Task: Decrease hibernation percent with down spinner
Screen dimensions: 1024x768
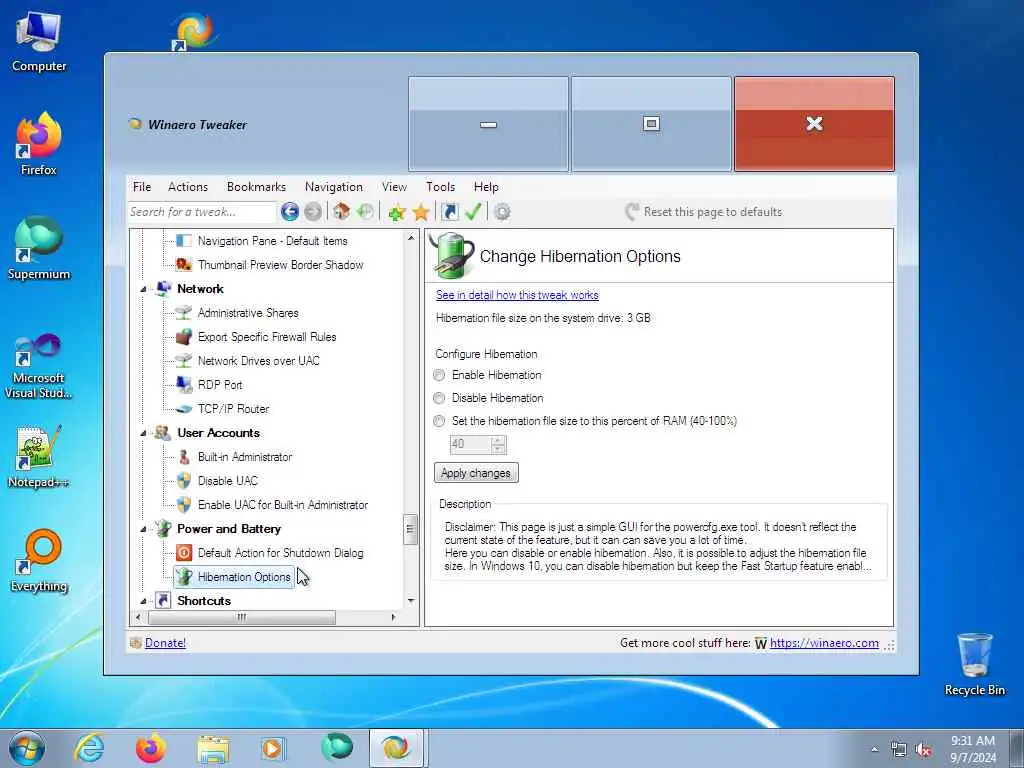Action: tap(498, 449)
